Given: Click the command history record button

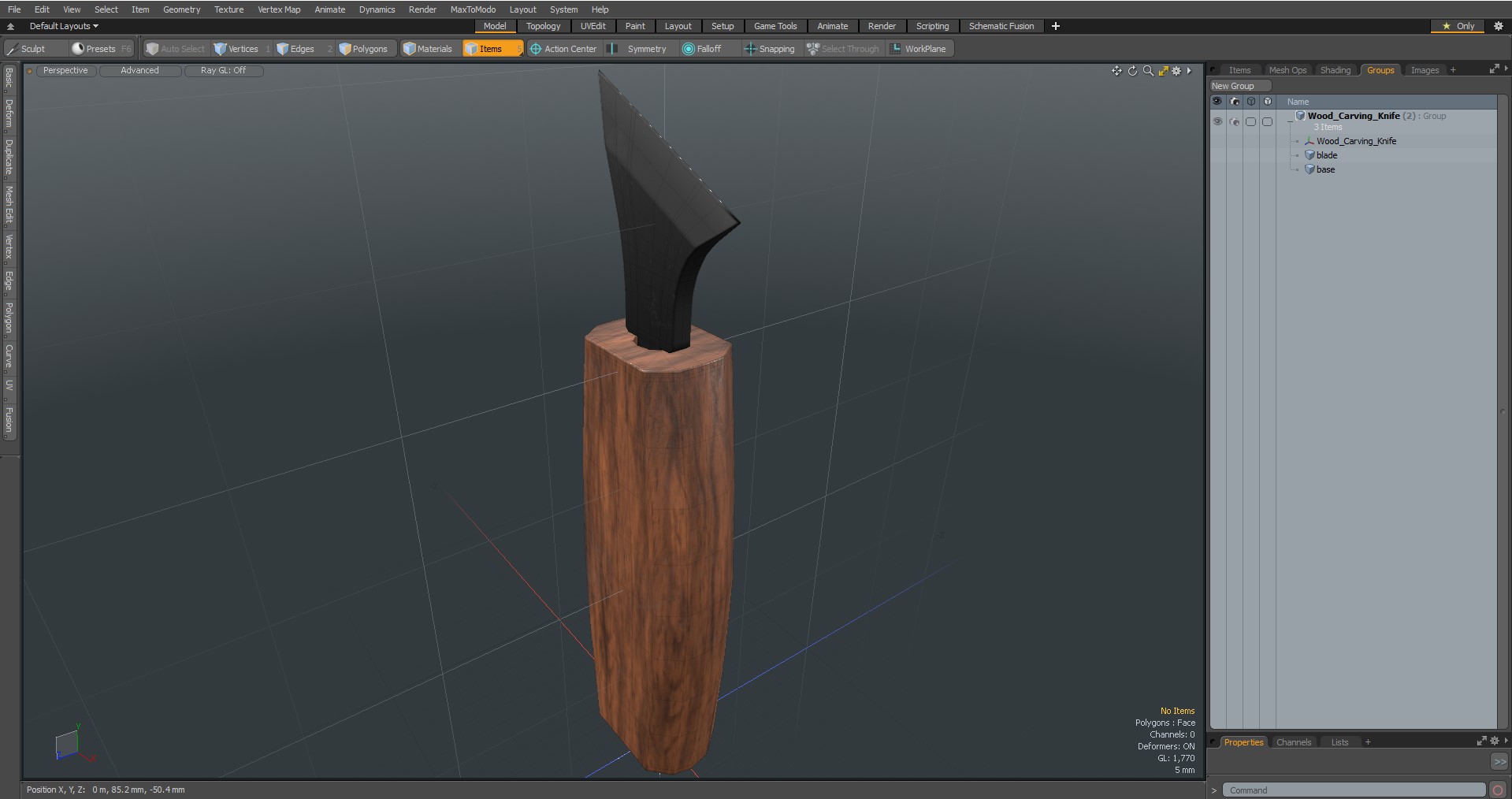Looking at the screenshot, I should coord(1498,790).
